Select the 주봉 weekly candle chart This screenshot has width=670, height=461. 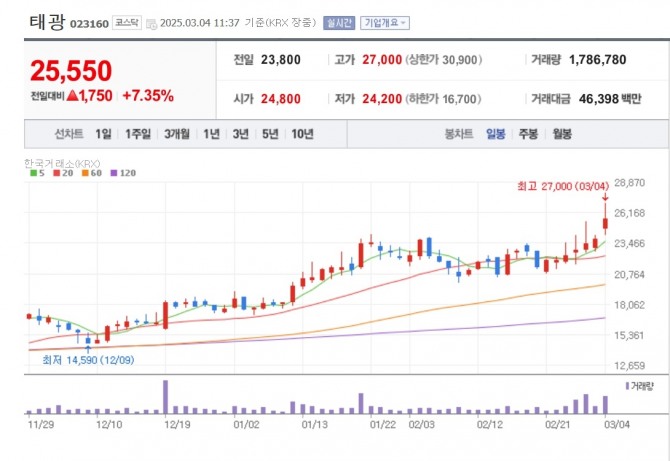528,134
